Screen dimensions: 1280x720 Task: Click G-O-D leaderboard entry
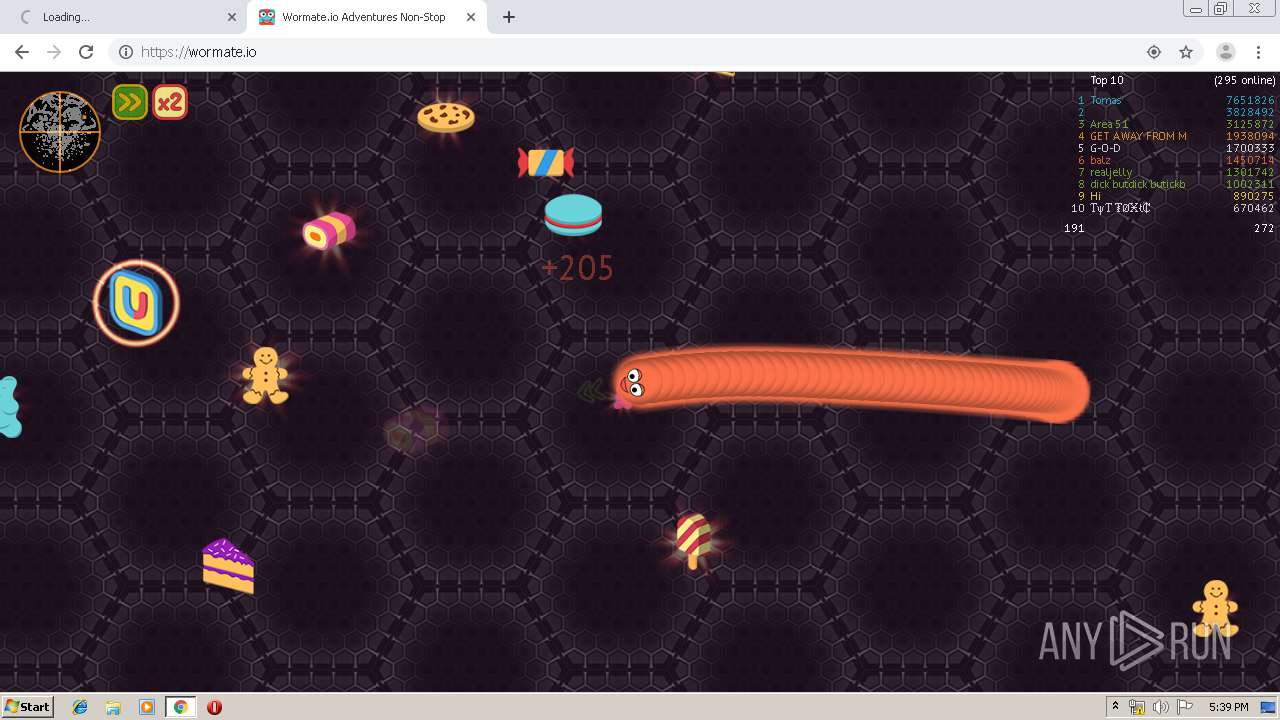tap(1105, 148)
